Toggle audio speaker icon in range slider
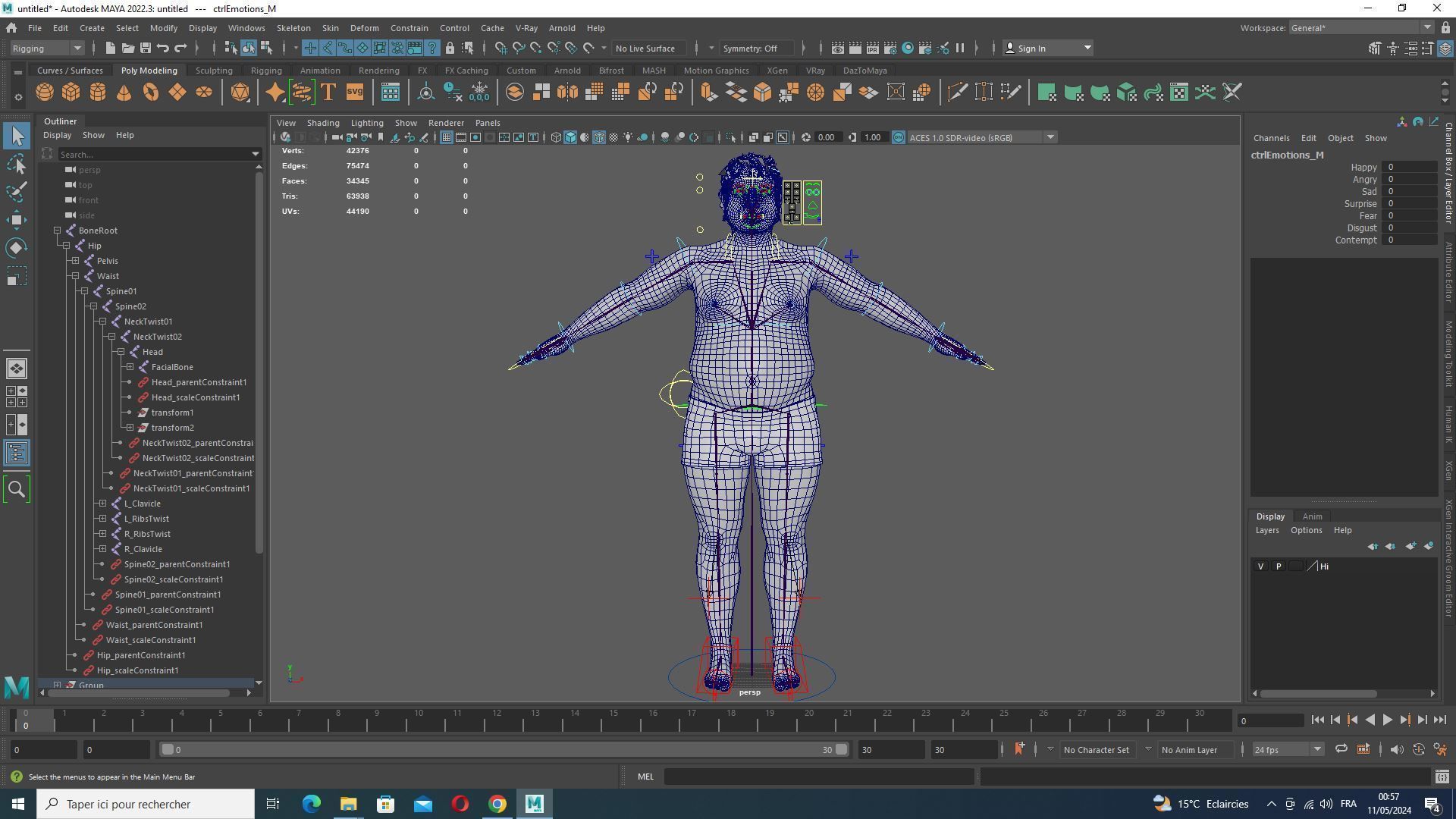 1397,749
